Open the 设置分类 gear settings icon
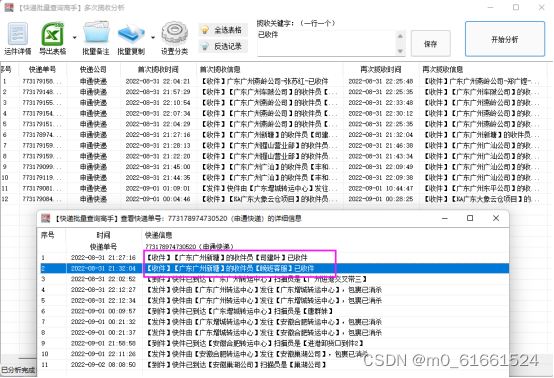 pos(175,39)
